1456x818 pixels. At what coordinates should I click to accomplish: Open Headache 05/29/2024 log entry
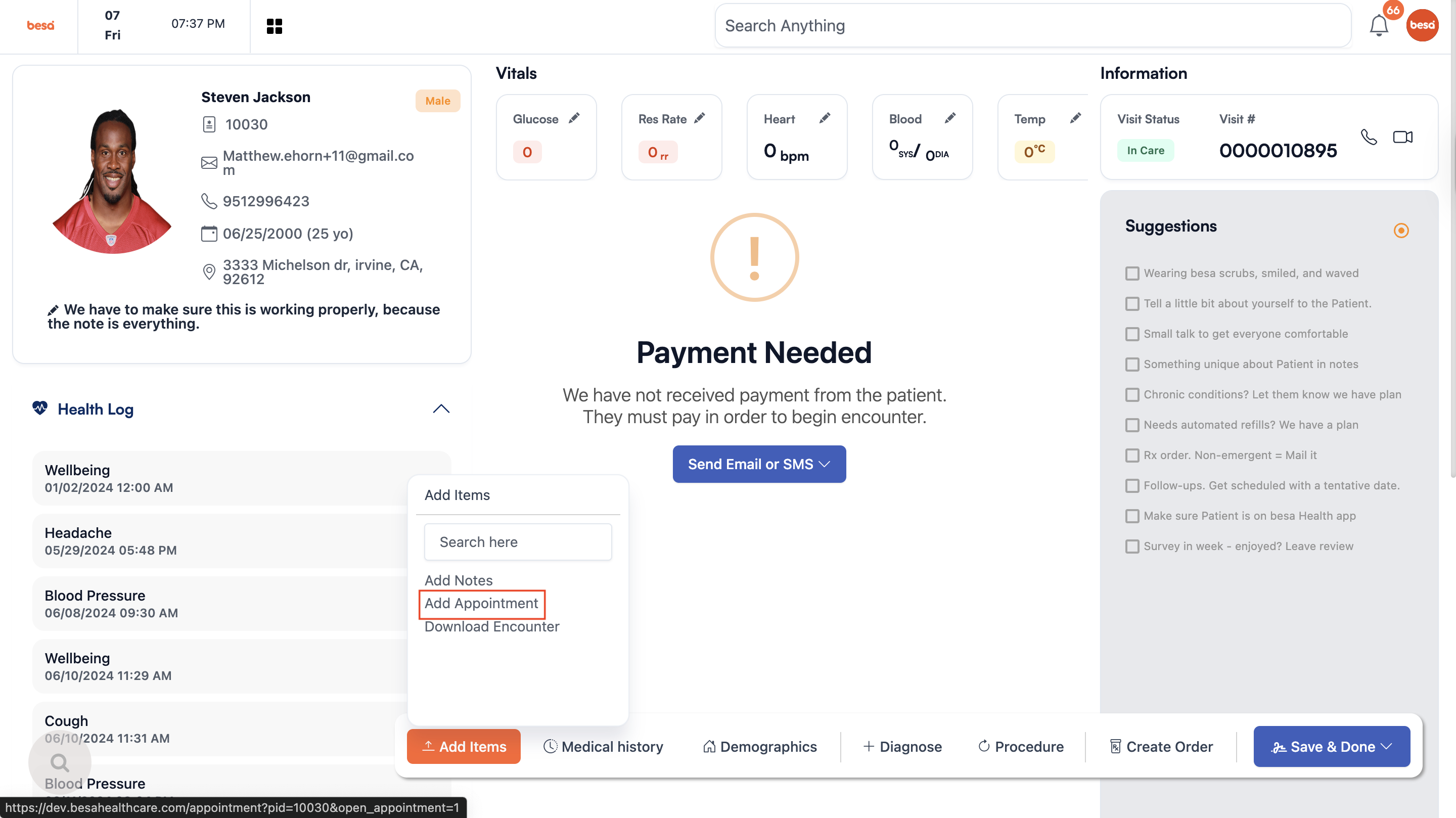[x=241, y=541]
